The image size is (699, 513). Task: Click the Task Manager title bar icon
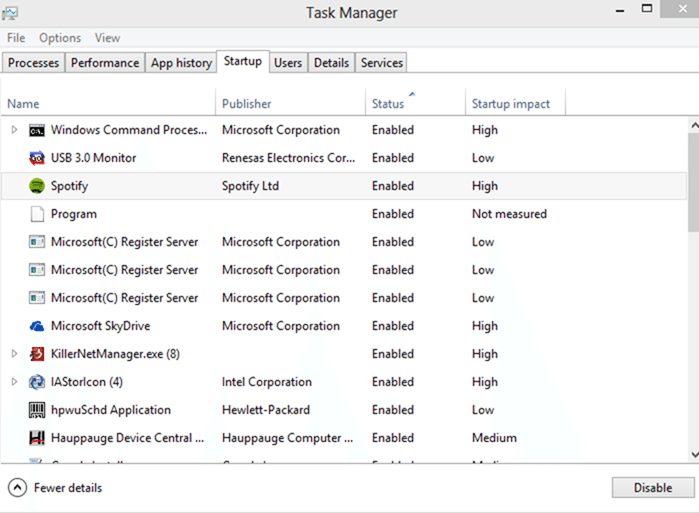click(x=10, y=13)
